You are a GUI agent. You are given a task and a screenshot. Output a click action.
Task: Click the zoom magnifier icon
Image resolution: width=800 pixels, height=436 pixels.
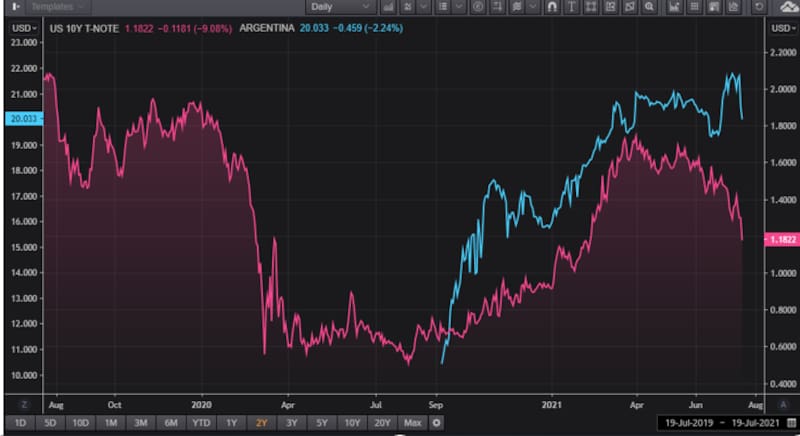click(649, 7)
